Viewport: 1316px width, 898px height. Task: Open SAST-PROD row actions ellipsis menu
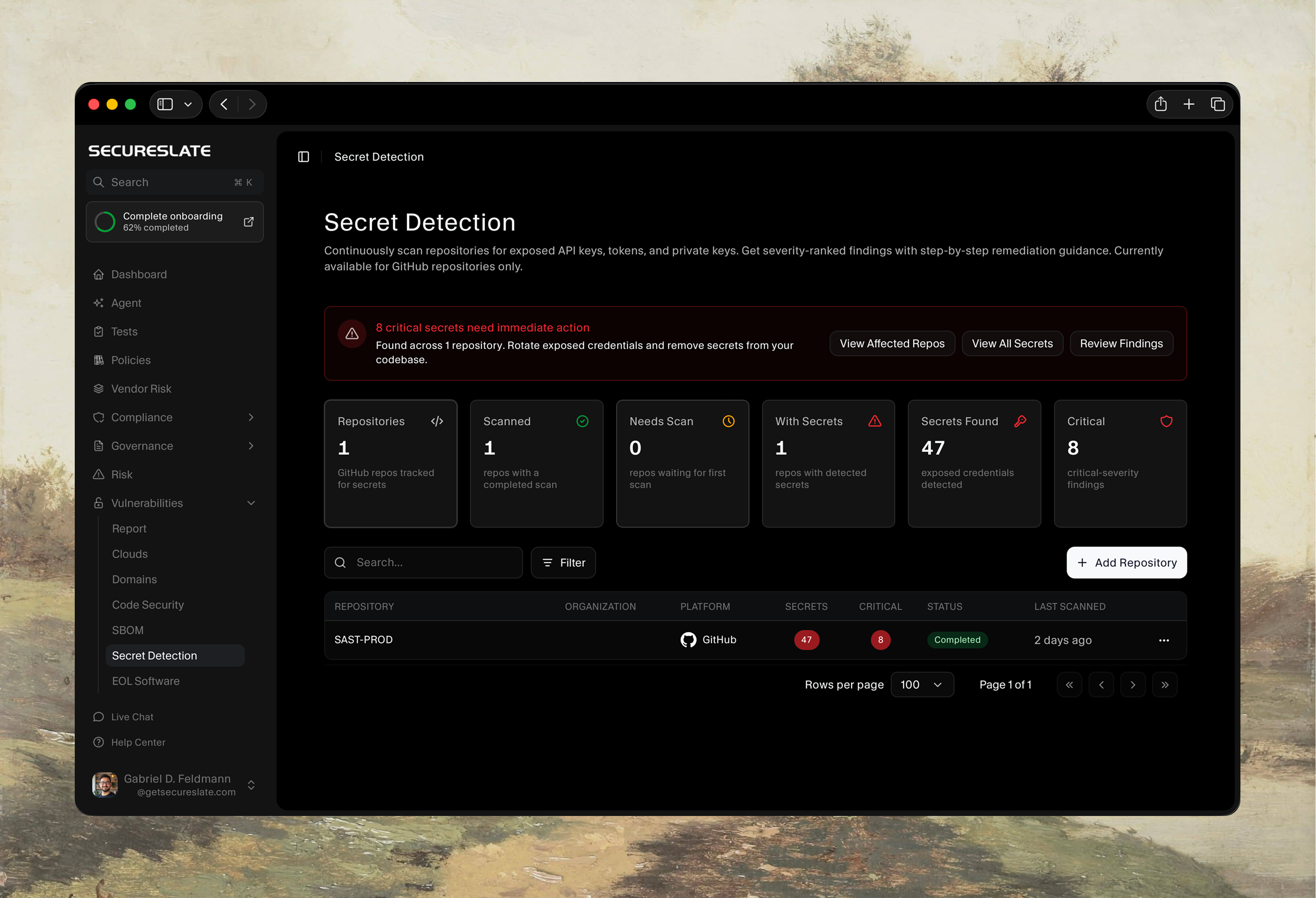pos(1163,641)
